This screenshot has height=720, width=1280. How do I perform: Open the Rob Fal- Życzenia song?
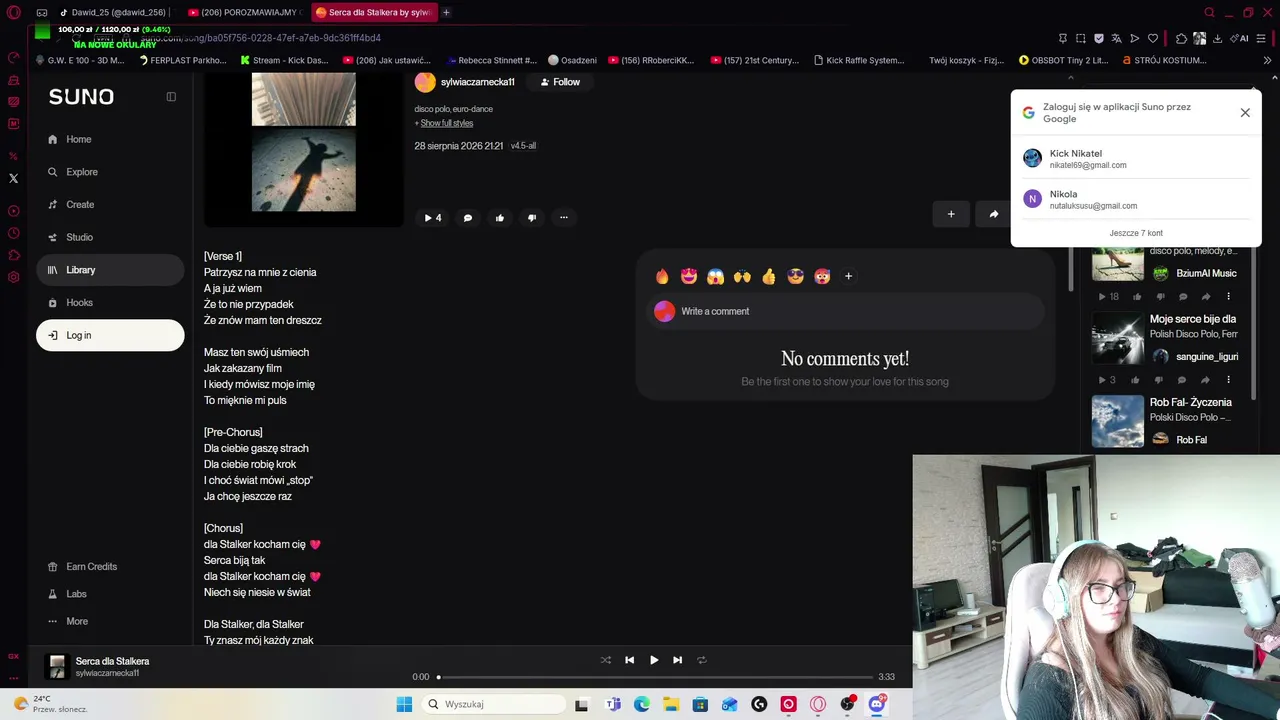pyautogui.click(x=1191, y=402)
